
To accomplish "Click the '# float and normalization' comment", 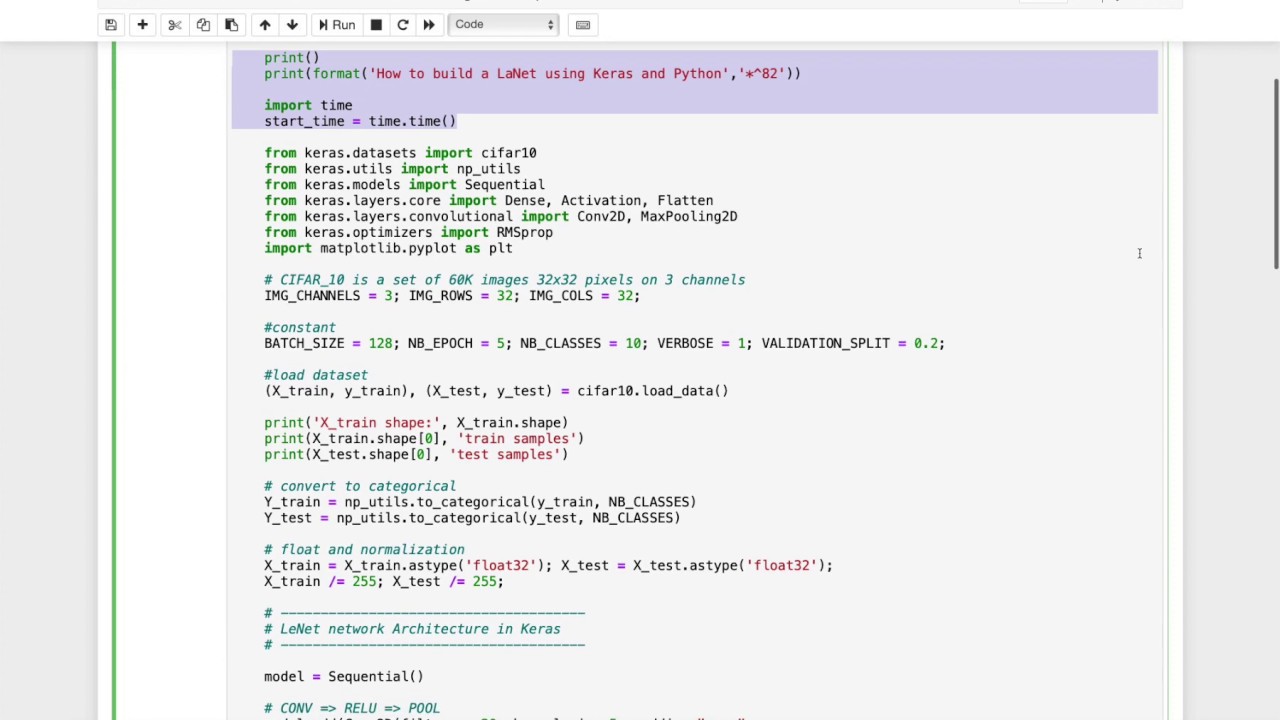I will [364, 550].
